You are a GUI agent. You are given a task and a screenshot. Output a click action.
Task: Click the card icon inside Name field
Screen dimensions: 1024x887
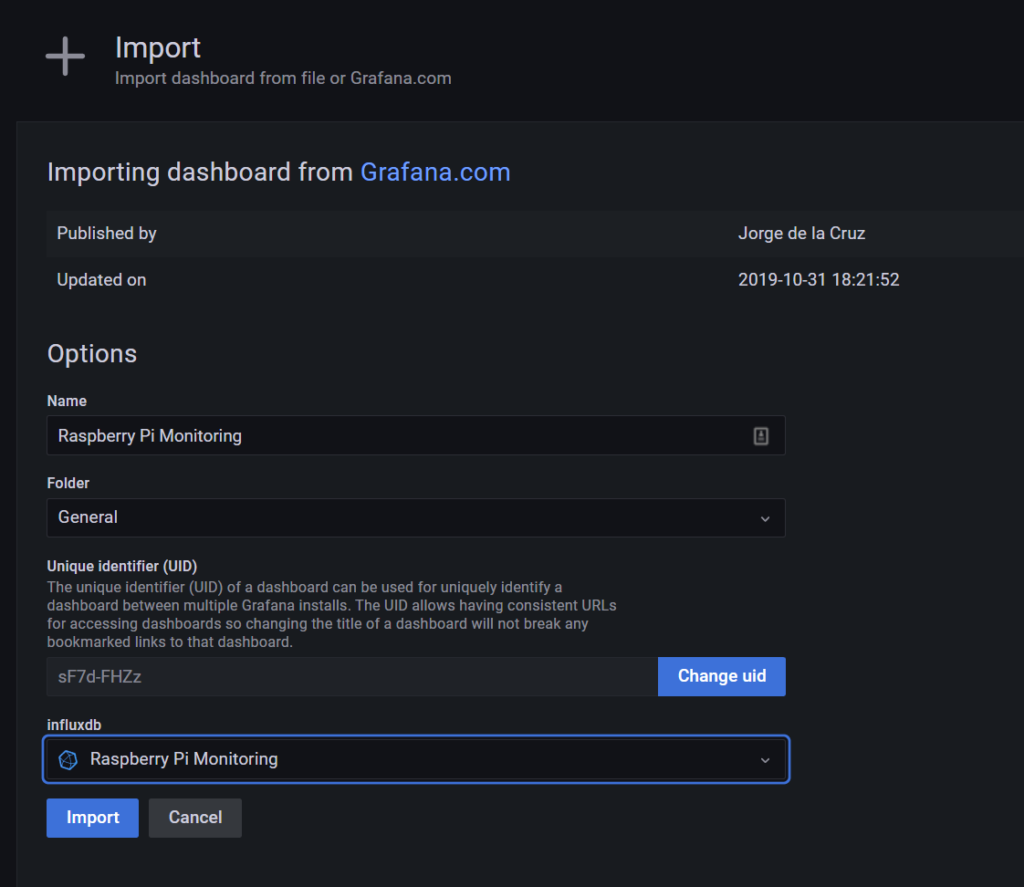(x=761, y=436)
